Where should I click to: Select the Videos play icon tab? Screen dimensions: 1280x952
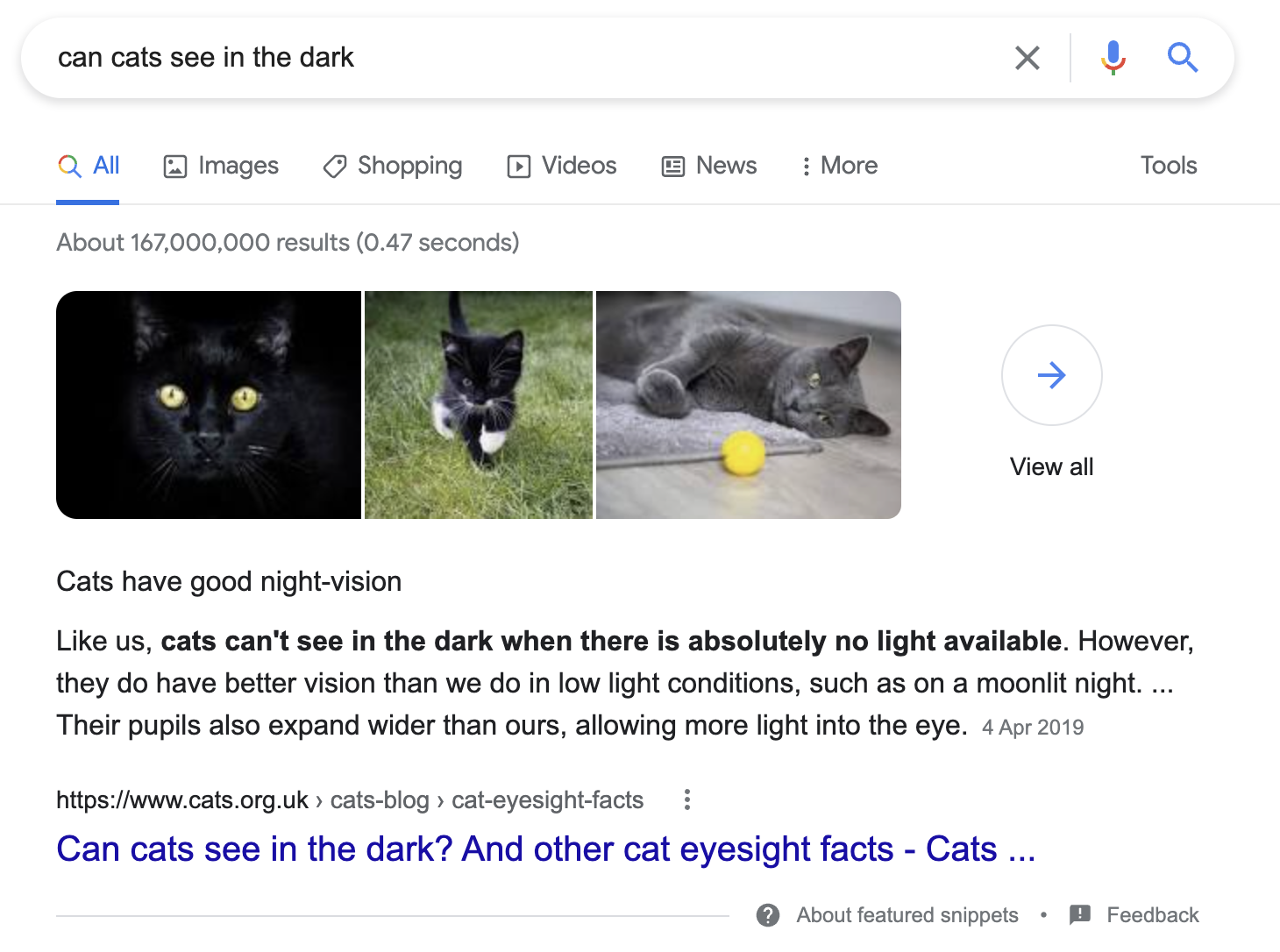519,165
